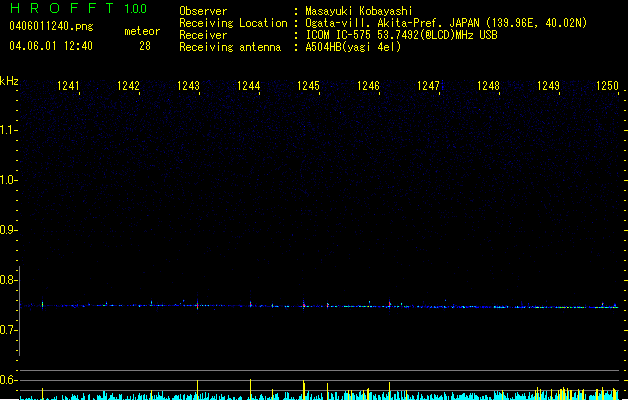Click the 1249 time marker
This screenshot has height=400, width=629.
tap(548, 86)
